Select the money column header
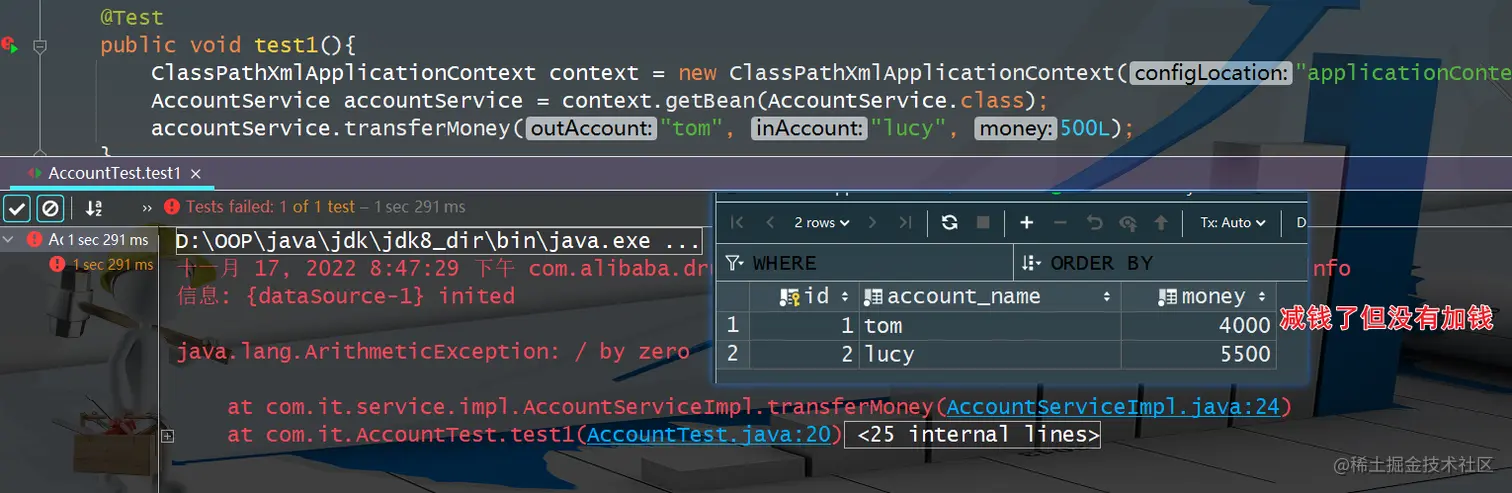Screen dimensions: 1512x493 [x=1199, y=297]
